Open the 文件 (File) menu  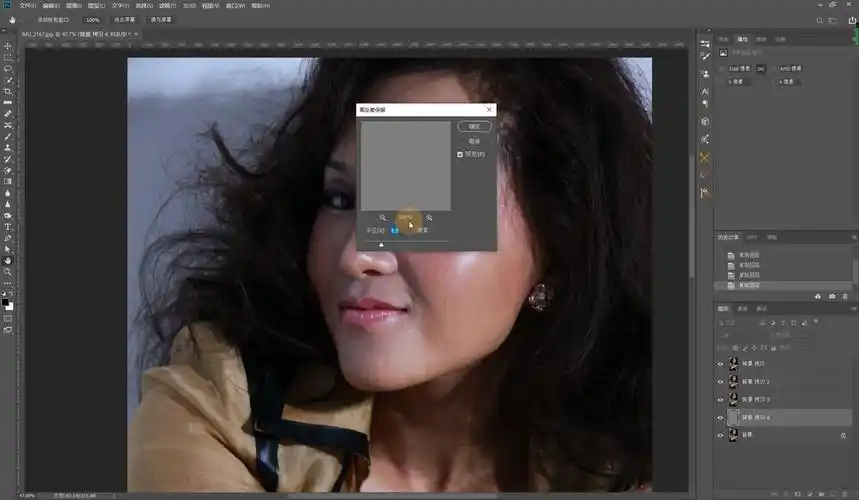click(x=27, y=5)
